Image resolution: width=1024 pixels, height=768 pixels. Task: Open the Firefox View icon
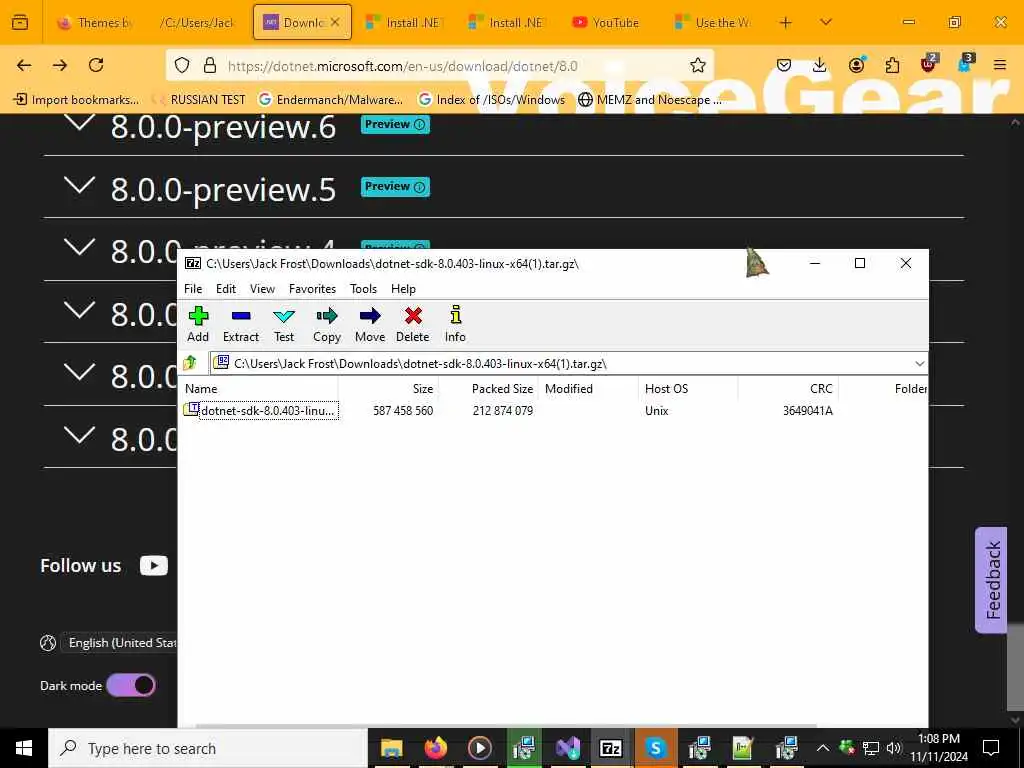click(20, 22)
